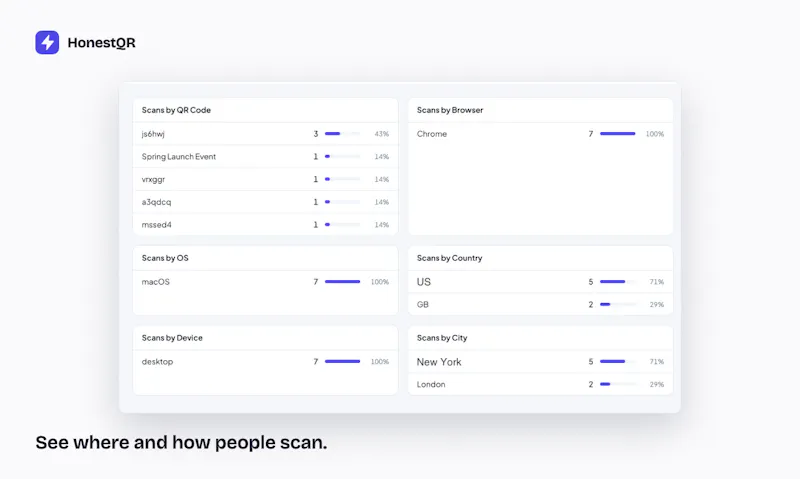Select the New York city row
This screenshot has height=479, width=800.
540,362
